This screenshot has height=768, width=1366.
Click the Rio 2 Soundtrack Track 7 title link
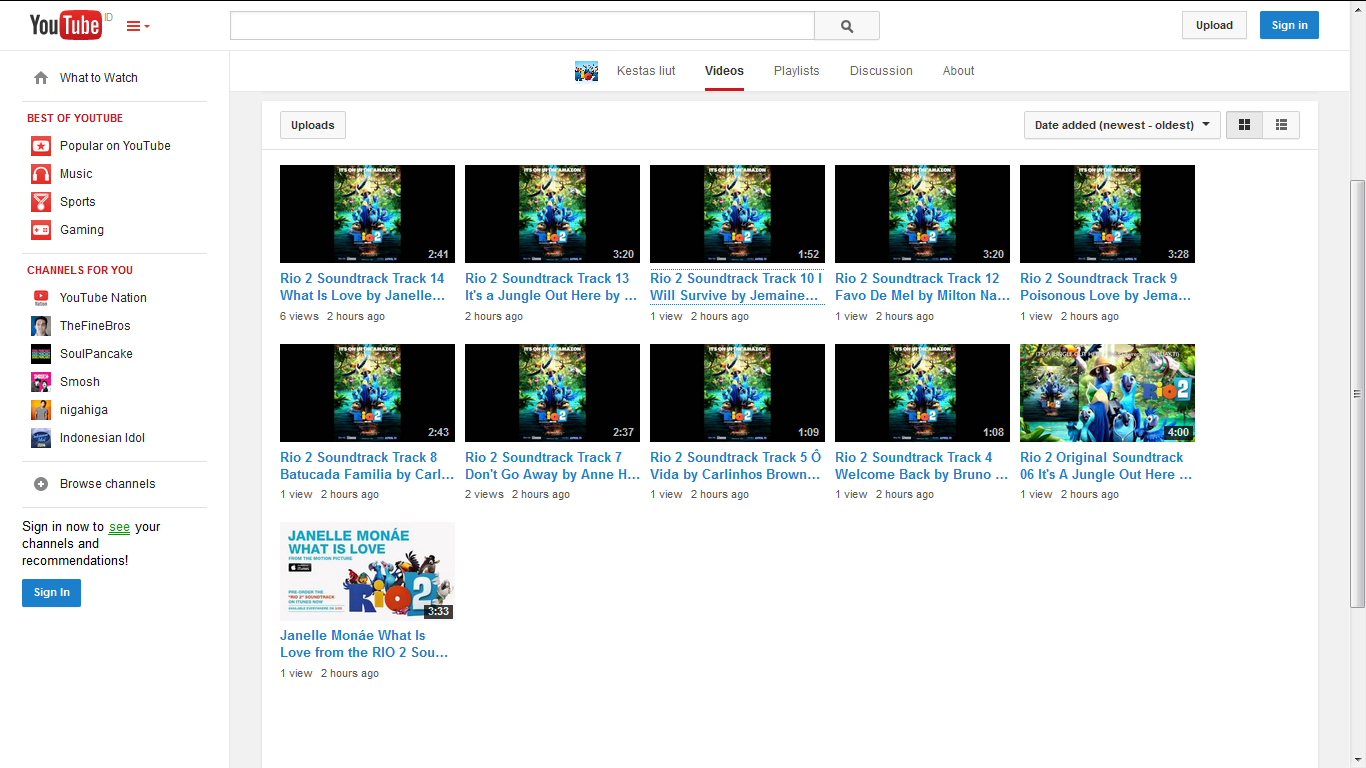coord(553,466)
